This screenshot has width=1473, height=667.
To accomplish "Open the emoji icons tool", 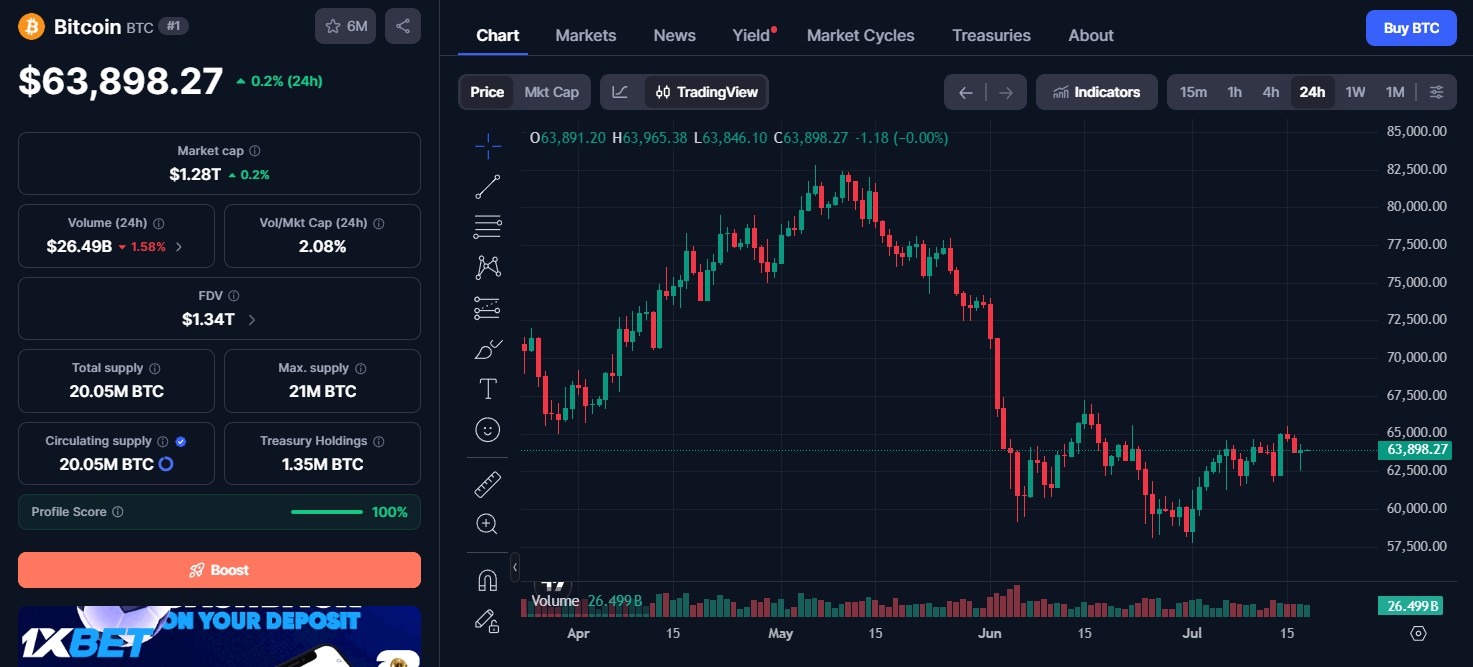I will point(488,430).
